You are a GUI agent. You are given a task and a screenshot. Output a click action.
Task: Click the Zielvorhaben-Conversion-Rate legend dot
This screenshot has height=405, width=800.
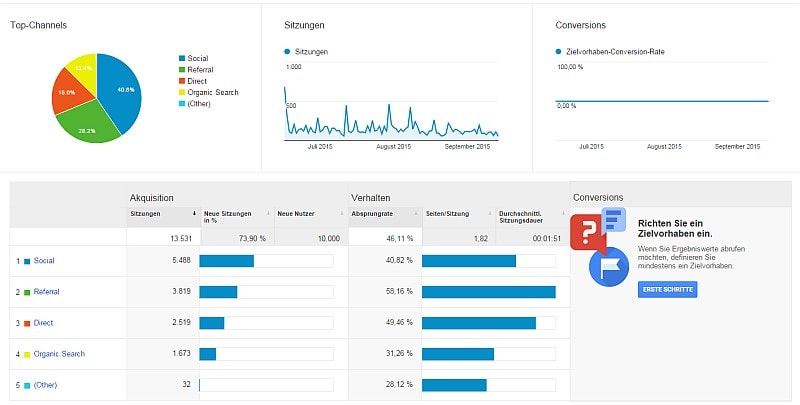coord(558,50)
